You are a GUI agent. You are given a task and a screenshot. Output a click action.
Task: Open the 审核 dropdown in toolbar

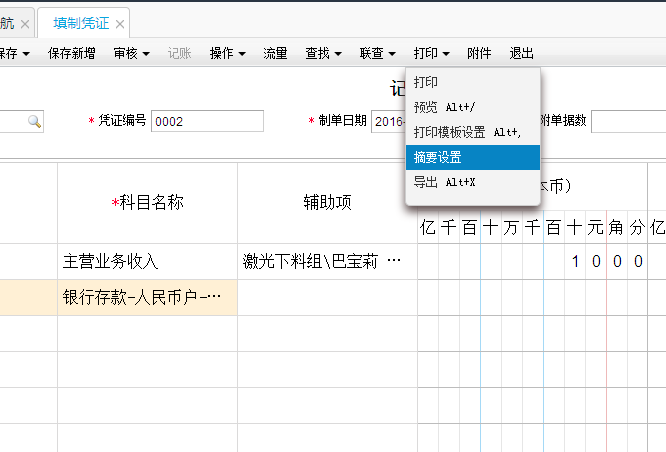click(131, 53)
